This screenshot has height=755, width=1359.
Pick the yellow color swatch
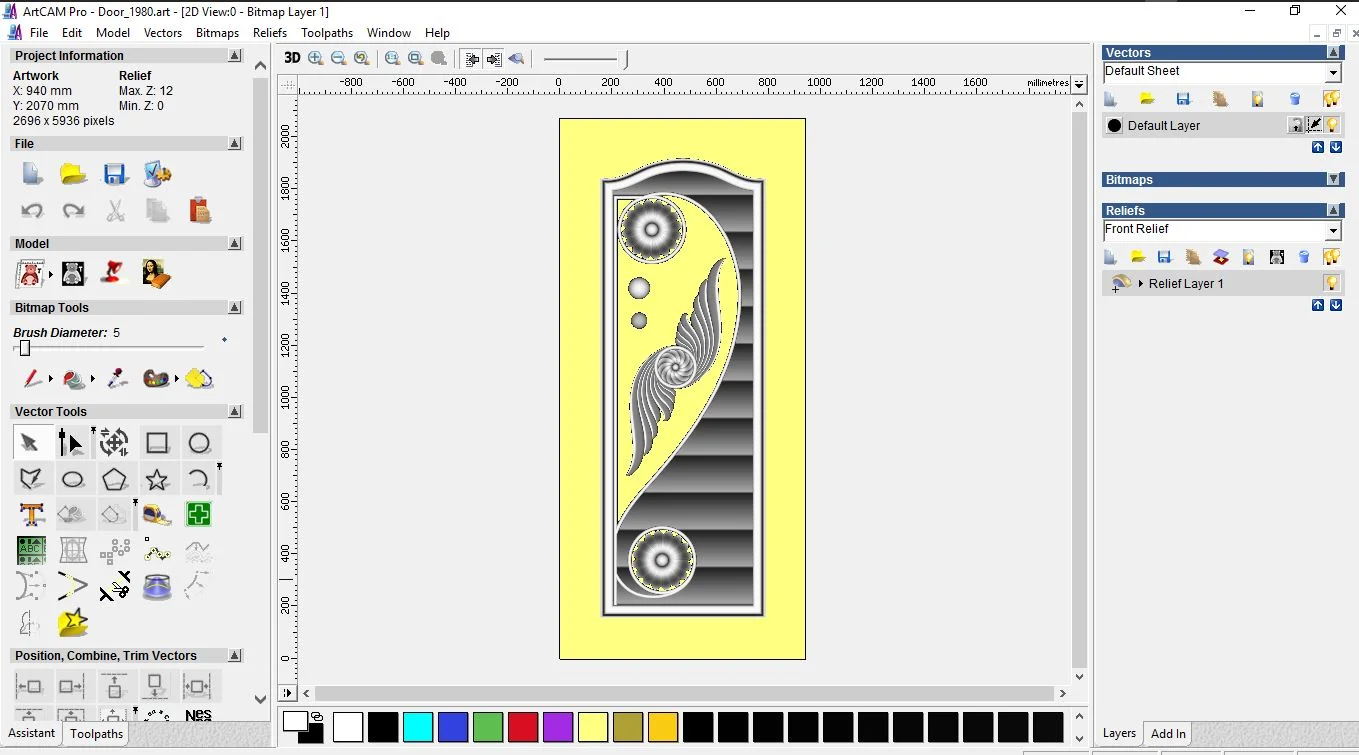coord(593,727)
